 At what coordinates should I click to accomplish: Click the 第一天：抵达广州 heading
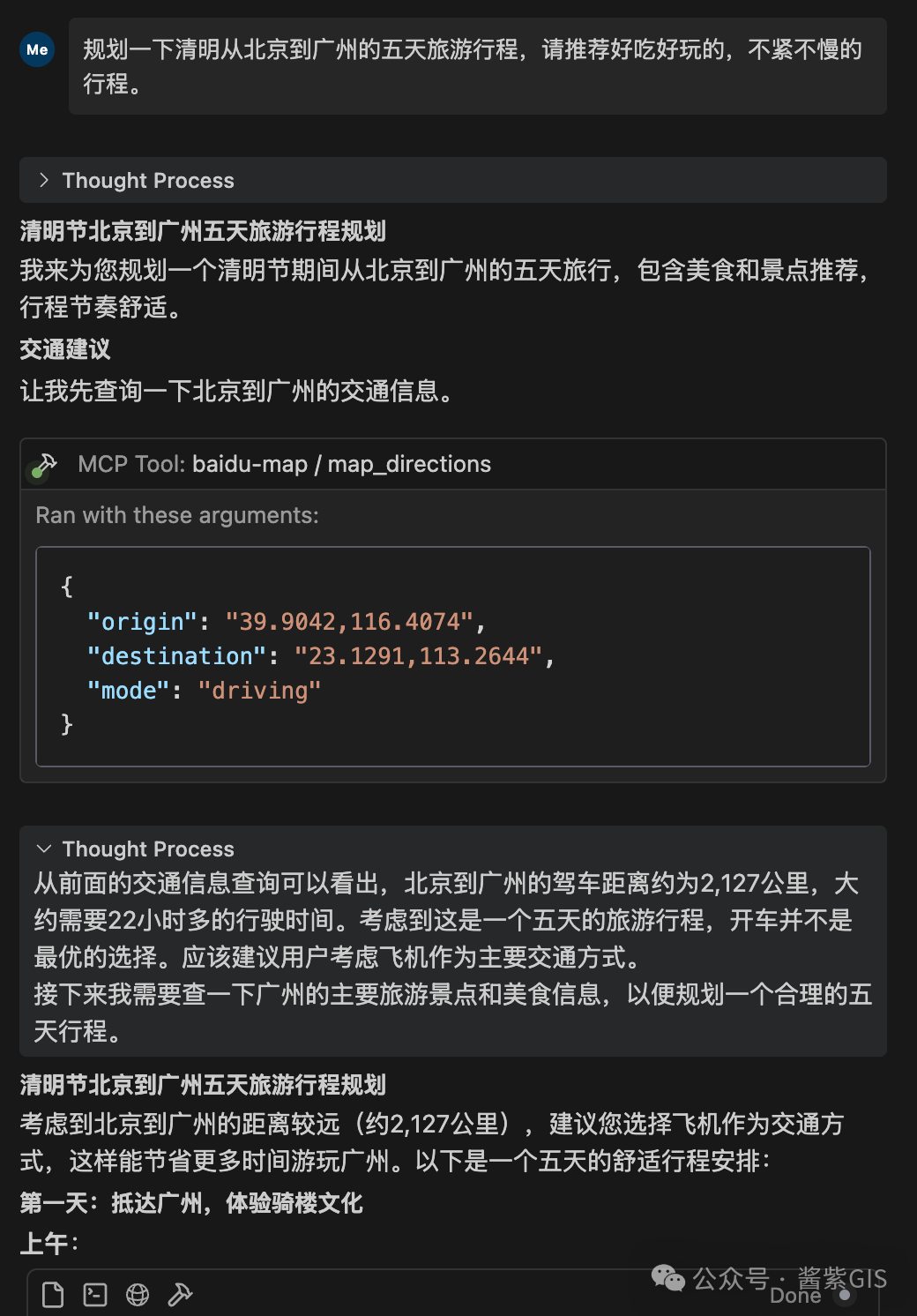pyautogui.click(x=190, y=1203)
